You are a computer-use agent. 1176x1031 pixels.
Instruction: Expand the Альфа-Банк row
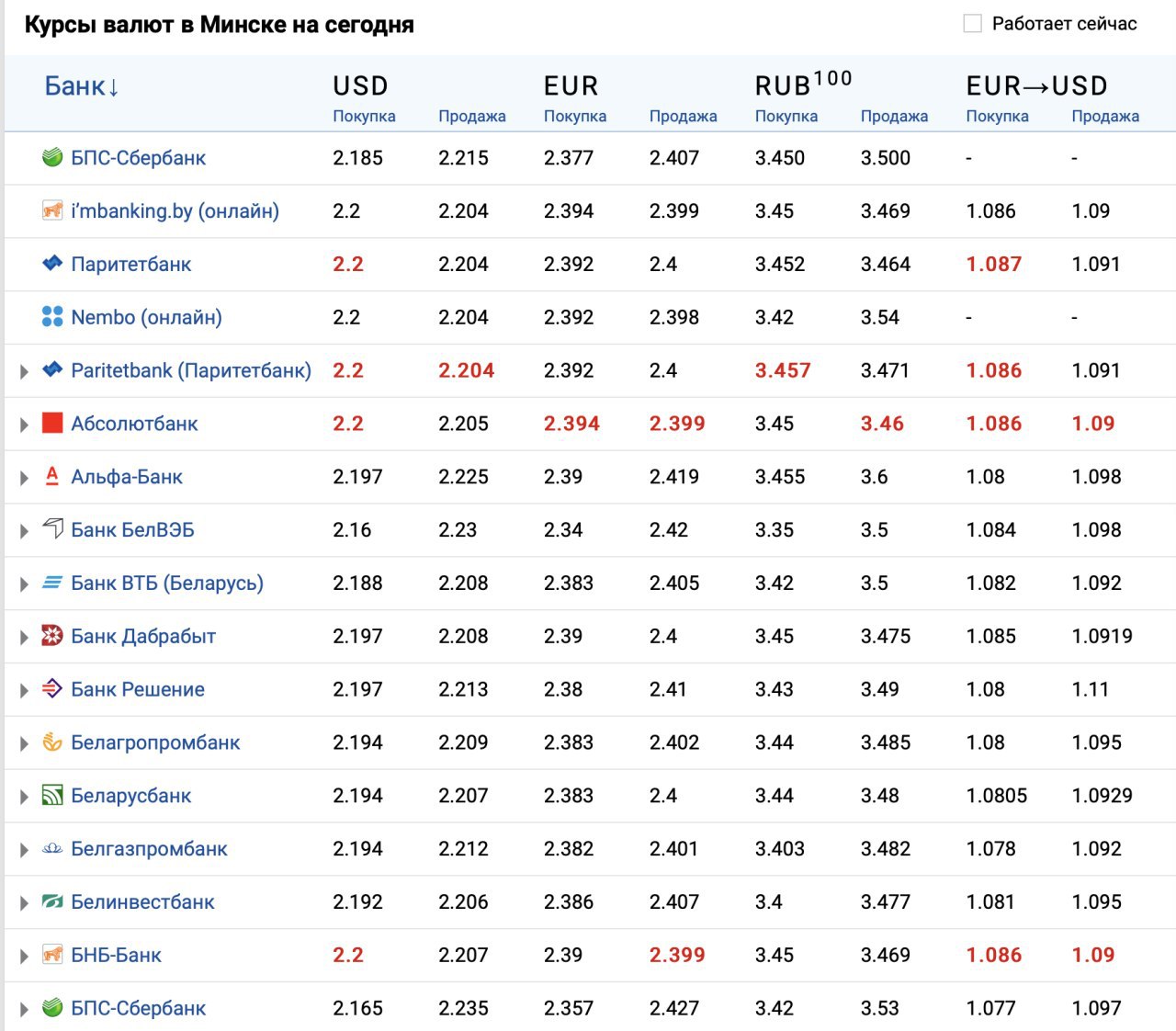tap(25, 478)
